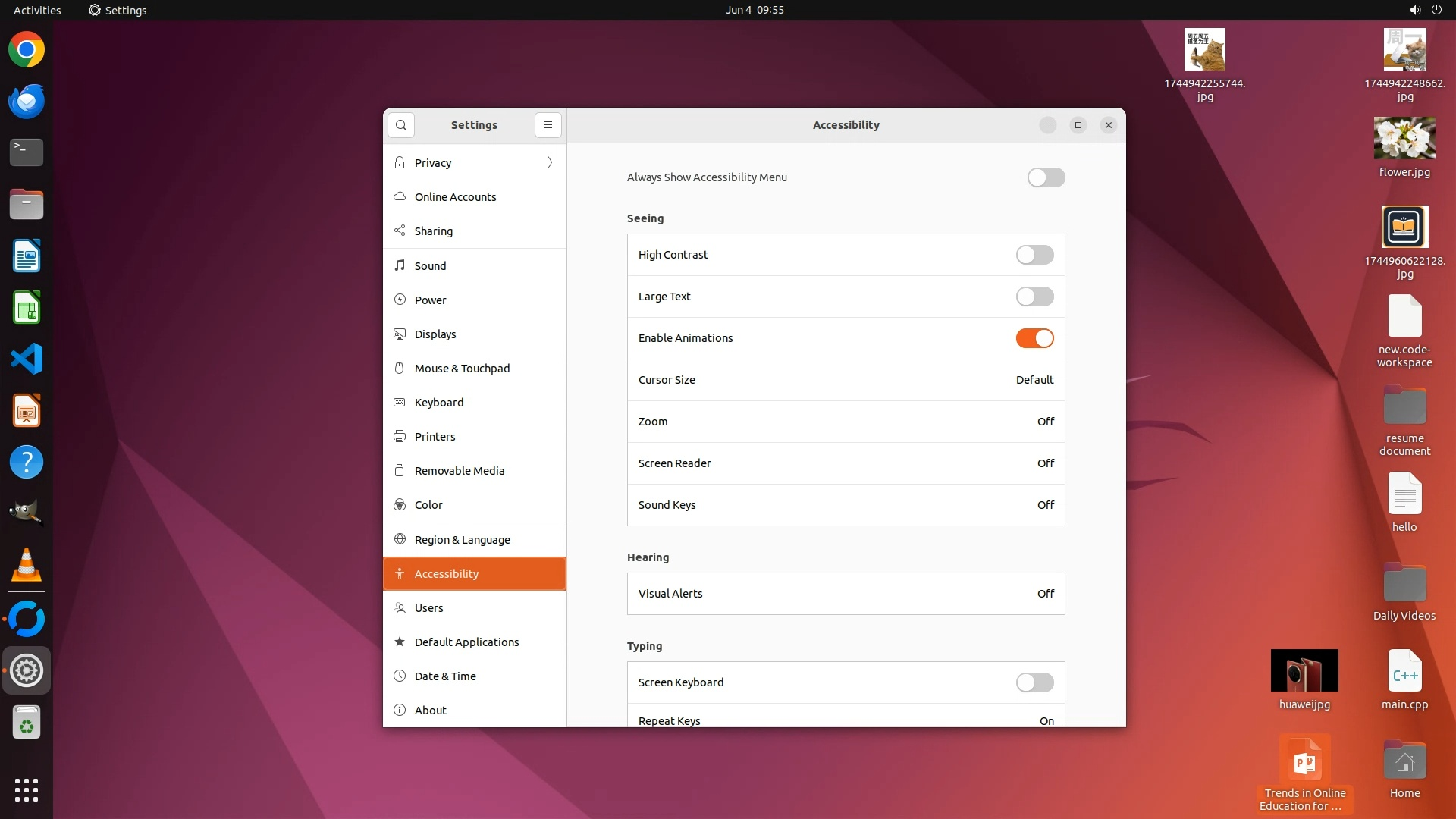The height and width of the screenshot is (819, 1456).
Task: Open system volume icon in top bar
Action: 1414,10
